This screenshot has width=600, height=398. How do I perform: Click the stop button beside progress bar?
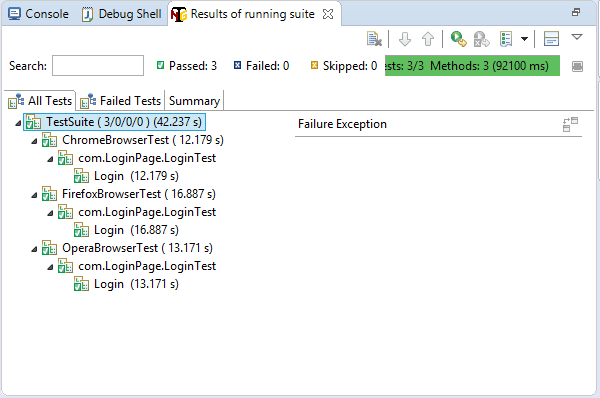(x=577, y=67)
